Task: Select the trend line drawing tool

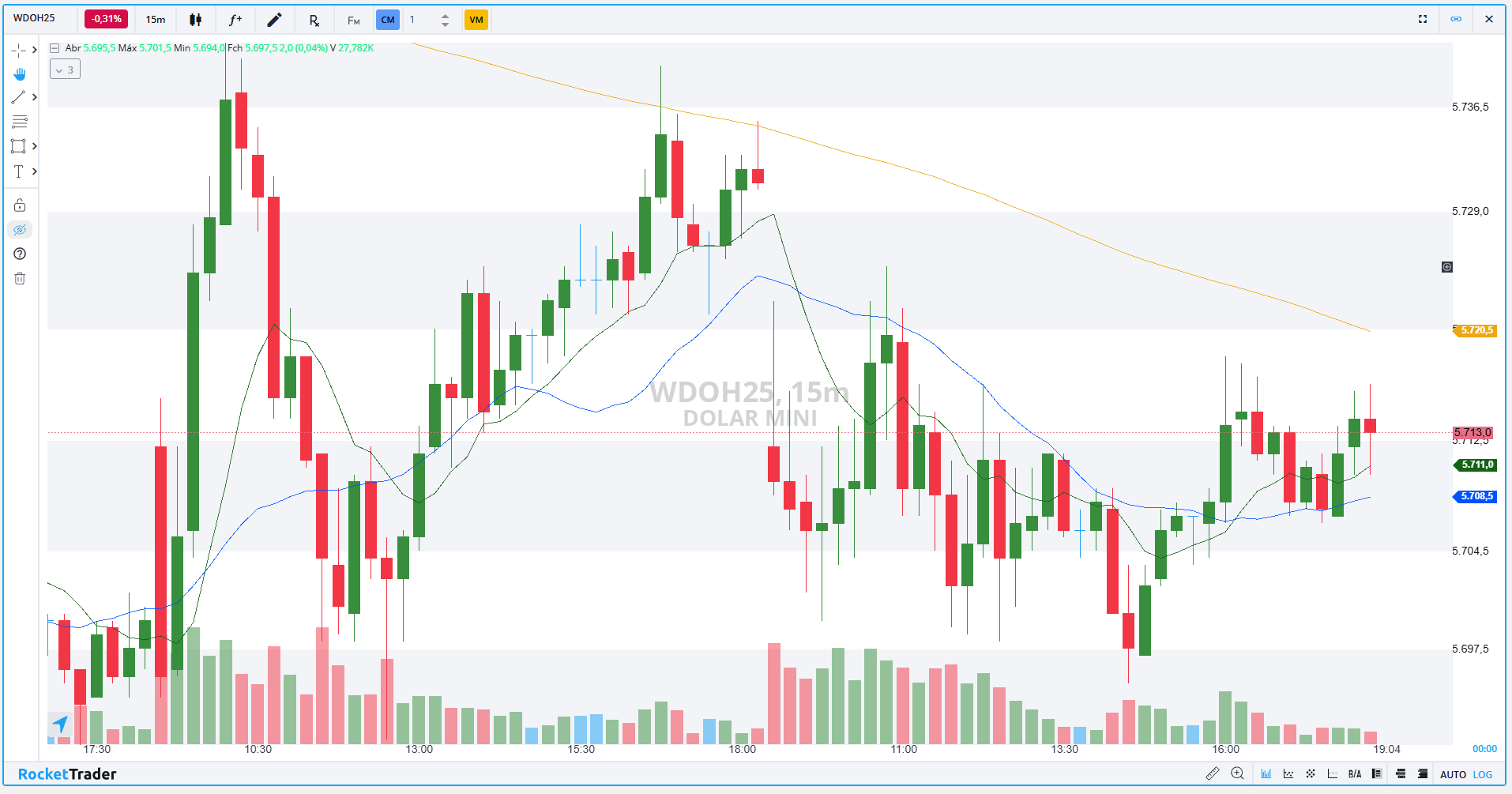Action: [18, 98]
